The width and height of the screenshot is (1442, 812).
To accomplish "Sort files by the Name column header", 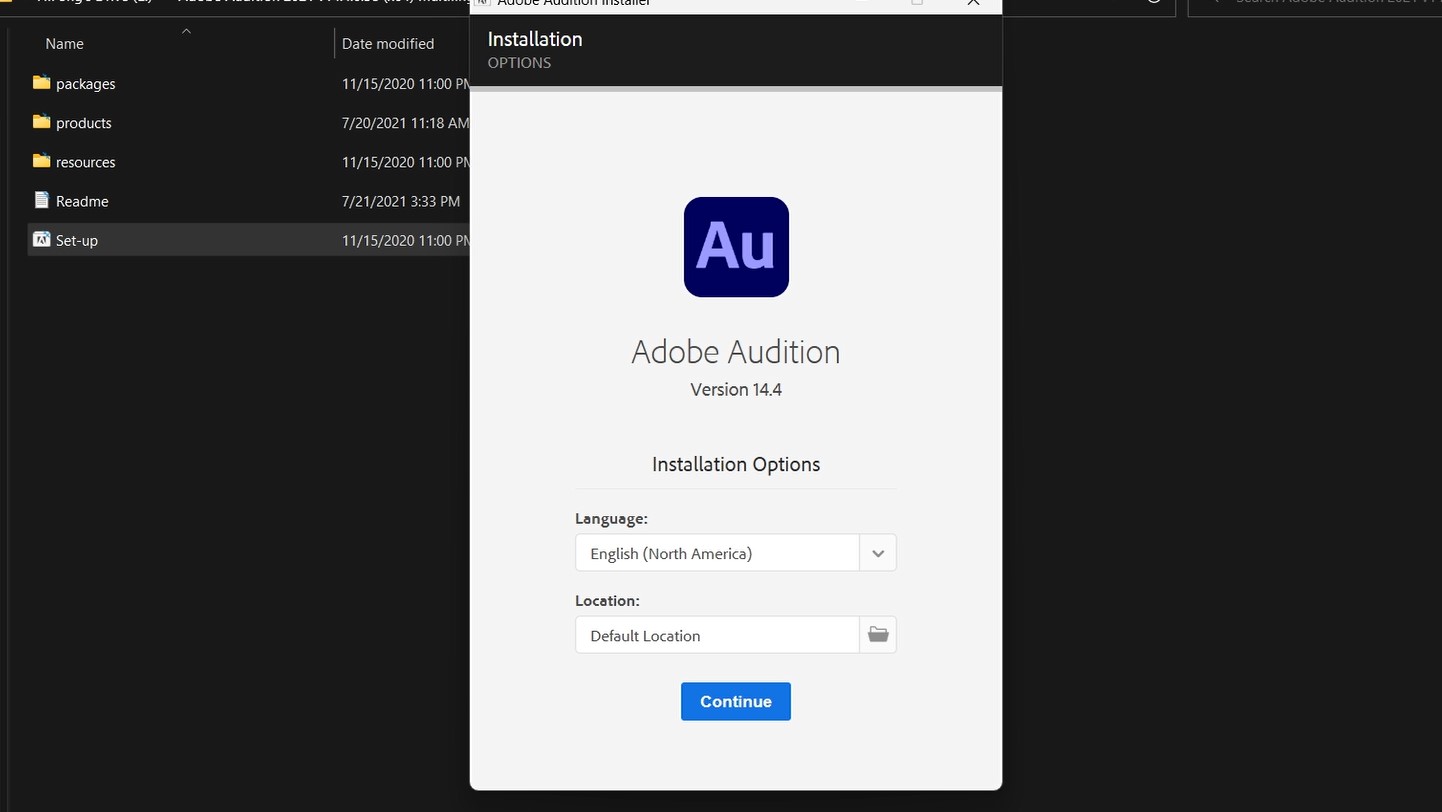I will coord(65,44).
